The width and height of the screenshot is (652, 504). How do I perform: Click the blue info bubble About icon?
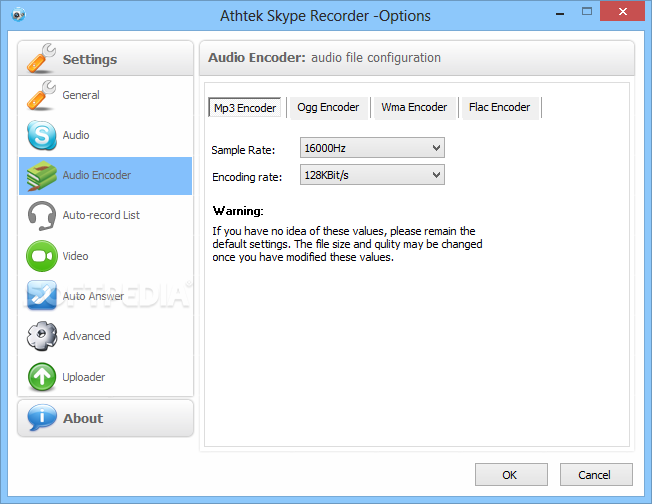tap(42, 417)
